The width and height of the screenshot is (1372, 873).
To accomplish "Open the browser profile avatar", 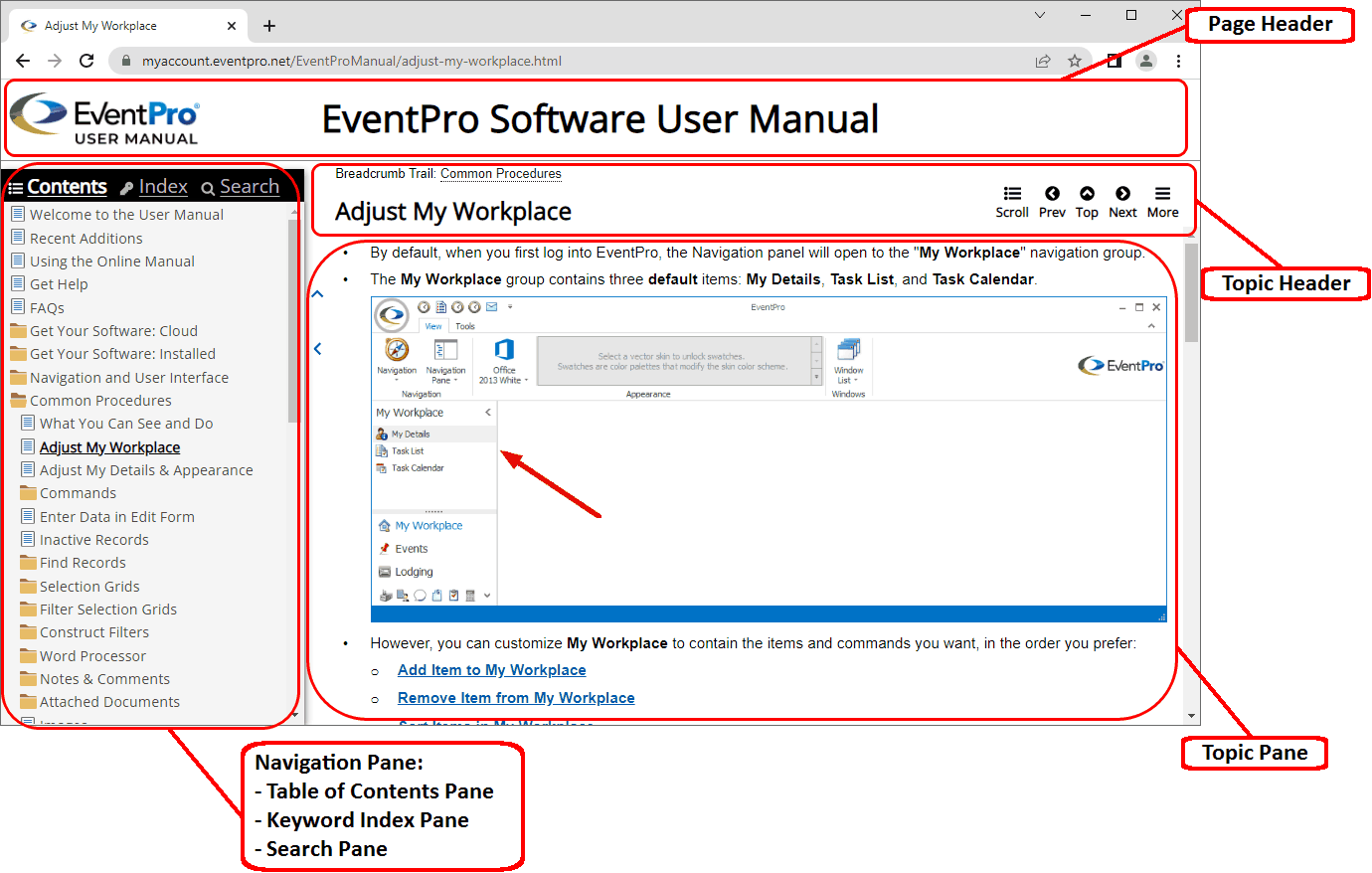I will click(x=1146, y=61).
